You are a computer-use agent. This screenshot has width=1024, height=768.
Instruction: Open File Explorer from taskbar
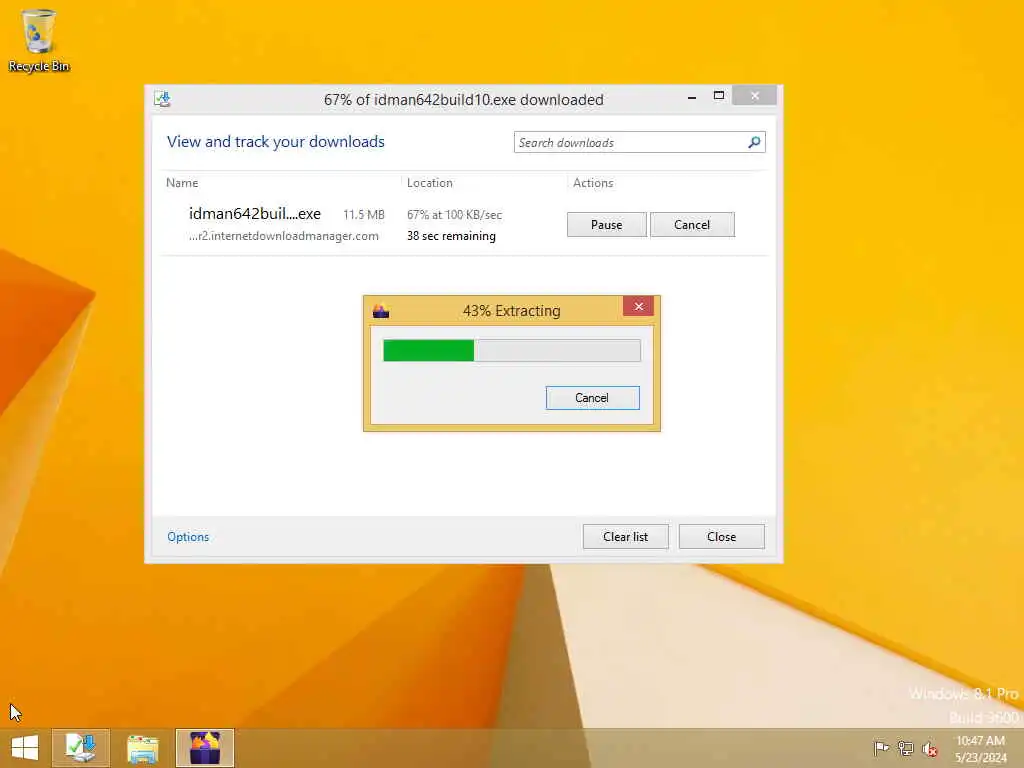pos(143,748)
